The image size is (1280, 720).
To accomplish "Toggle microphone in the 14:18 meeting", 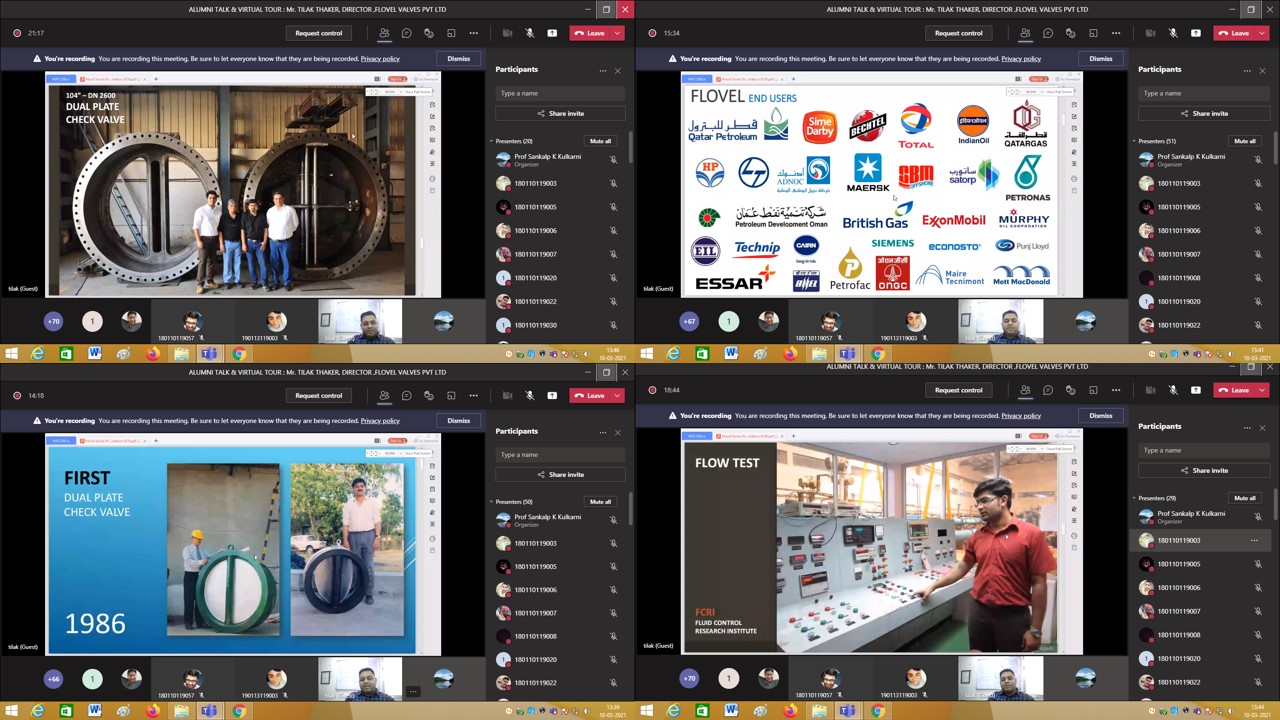I will tap(530, 395).
